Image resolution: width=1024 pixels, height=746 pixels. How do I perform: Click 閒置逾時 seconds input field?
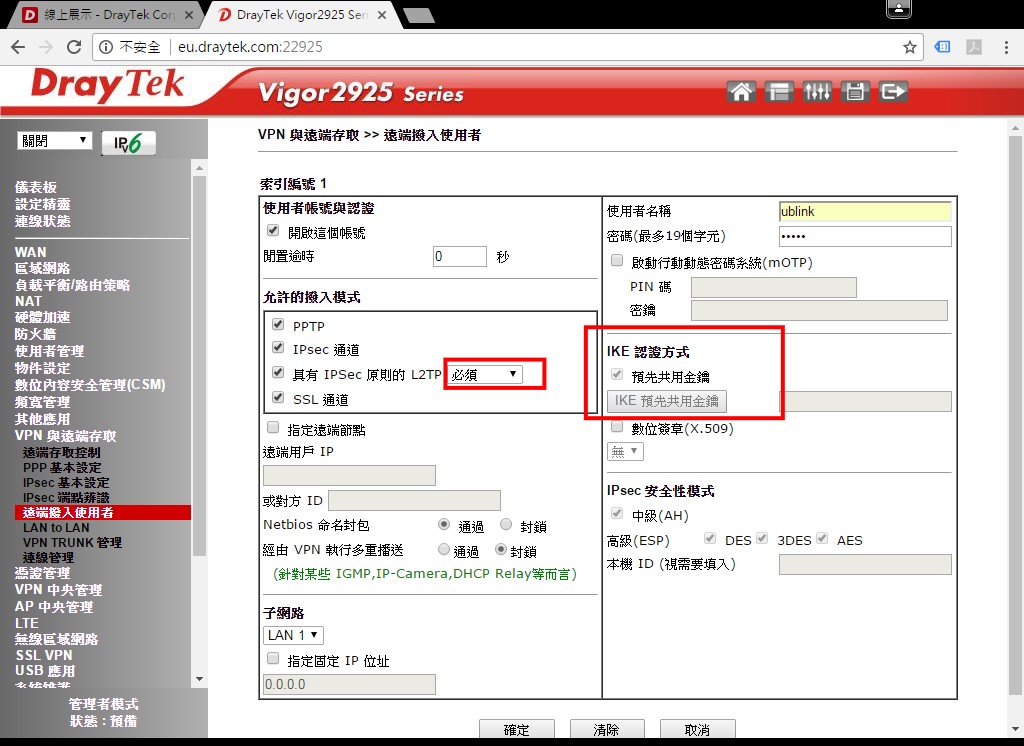[460, 256]
